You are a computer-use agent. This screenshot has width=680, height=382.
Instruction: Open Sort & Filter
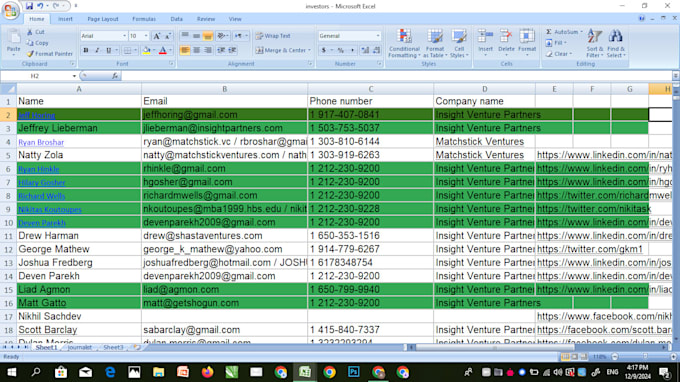tap(594, 43)
